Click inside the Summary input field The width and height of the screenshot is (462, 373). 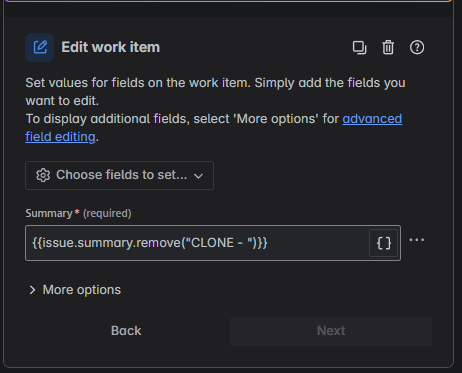click(x=197, y=243)
